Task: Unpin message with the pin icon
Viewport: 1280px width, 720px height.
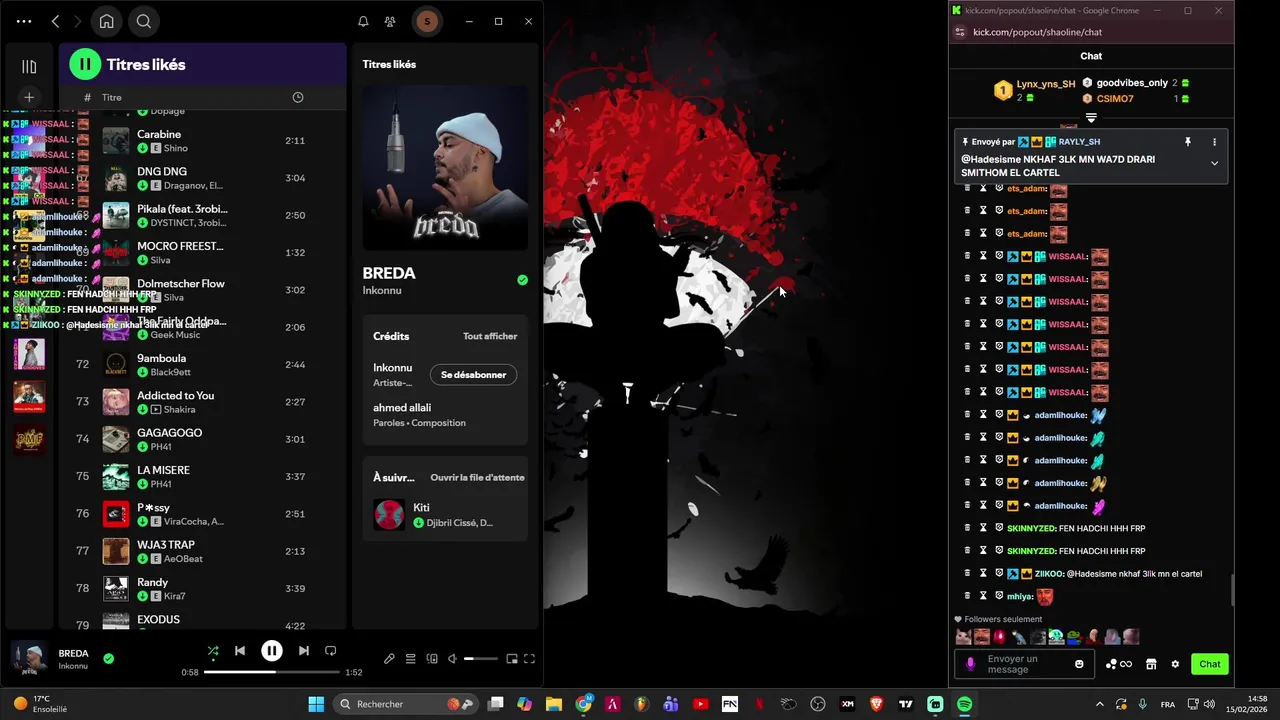Action: [x=1188, y=142]
